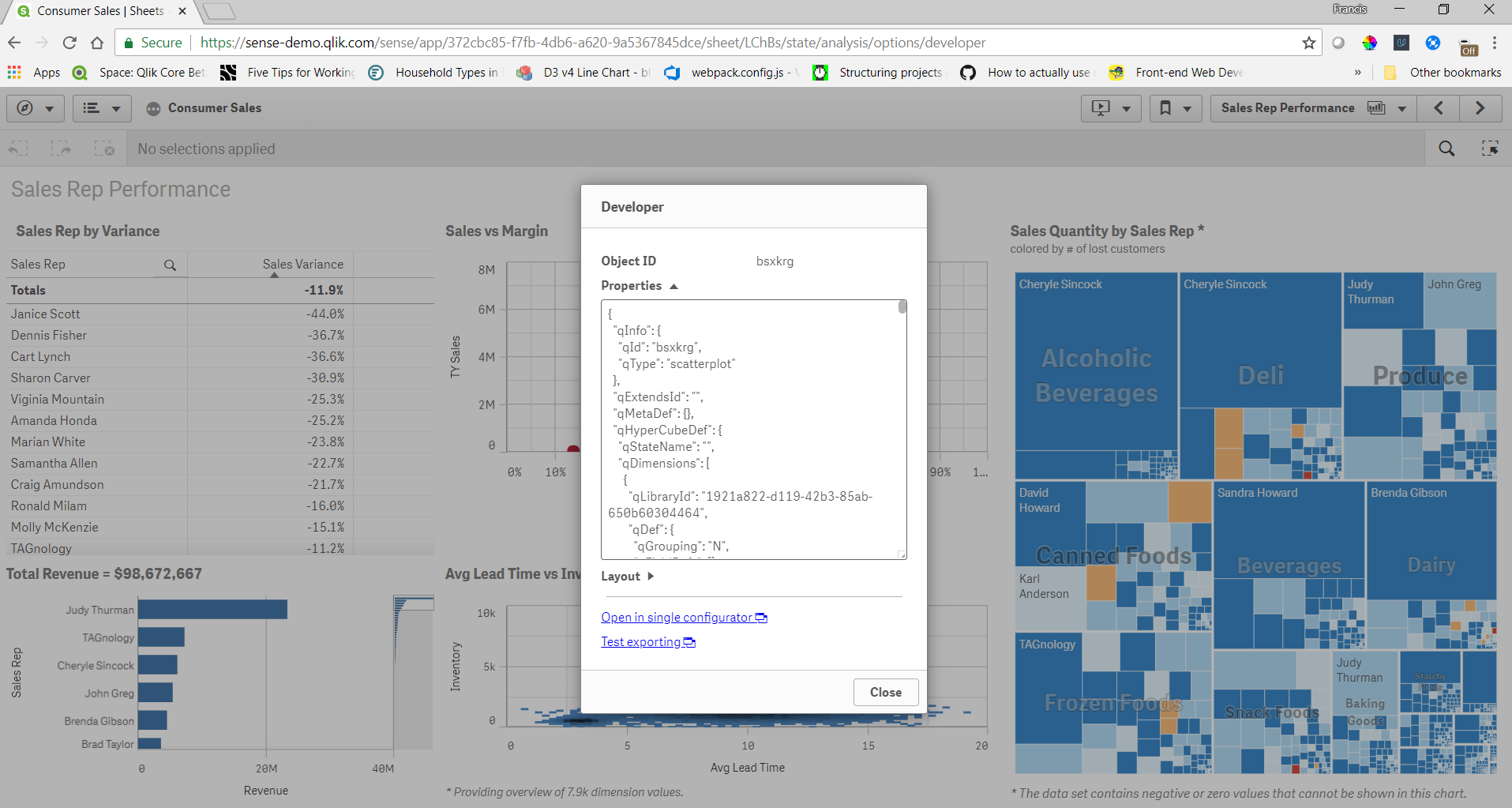Reload the current page
The height and width of the screenshot is (808, 1512).
click(x=69, y=43)
